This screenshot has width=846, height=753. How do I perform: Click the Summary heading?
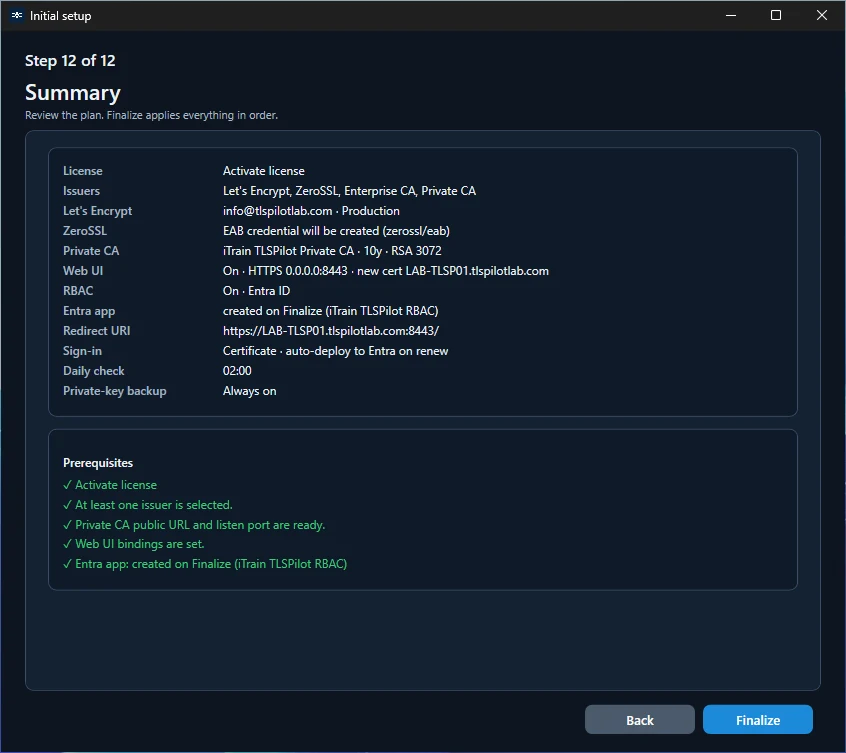(x=73, y=93)
